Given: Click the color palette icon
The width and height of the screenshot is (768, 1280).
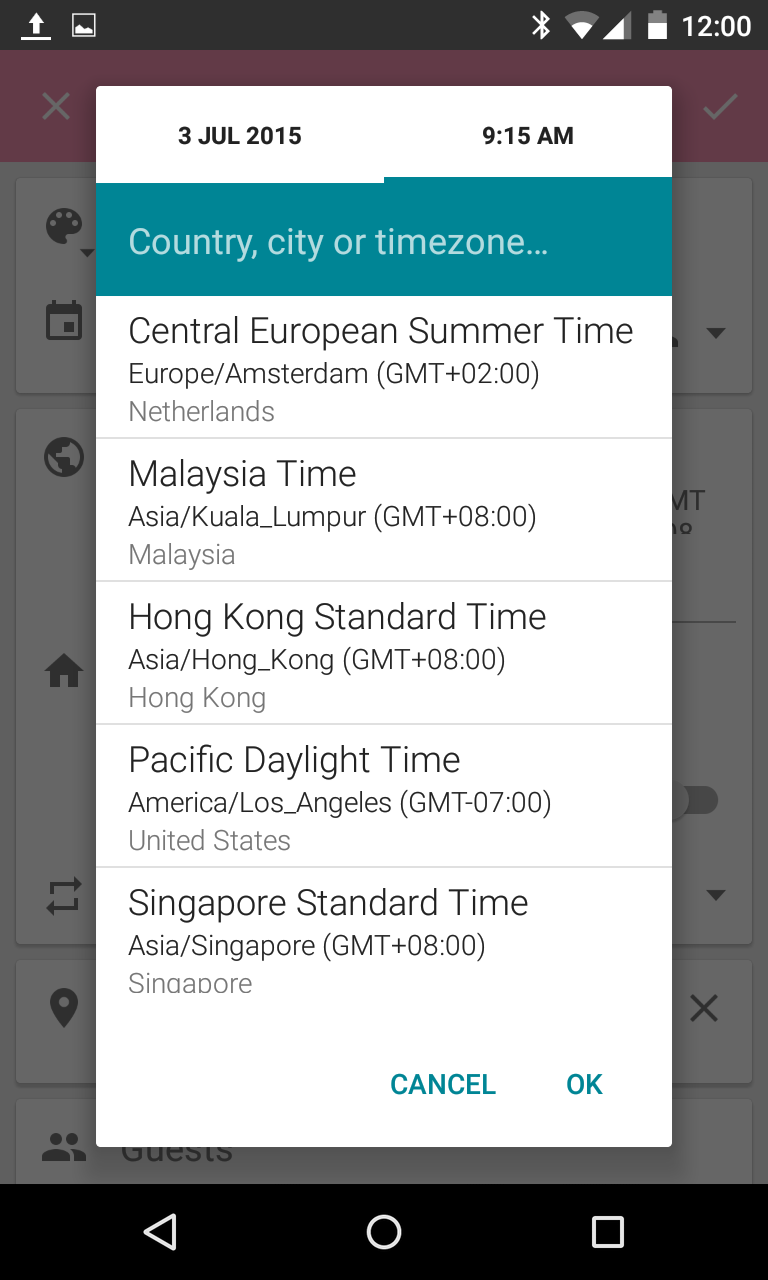Looking at the screenshot, I should [x=64, y=228].
